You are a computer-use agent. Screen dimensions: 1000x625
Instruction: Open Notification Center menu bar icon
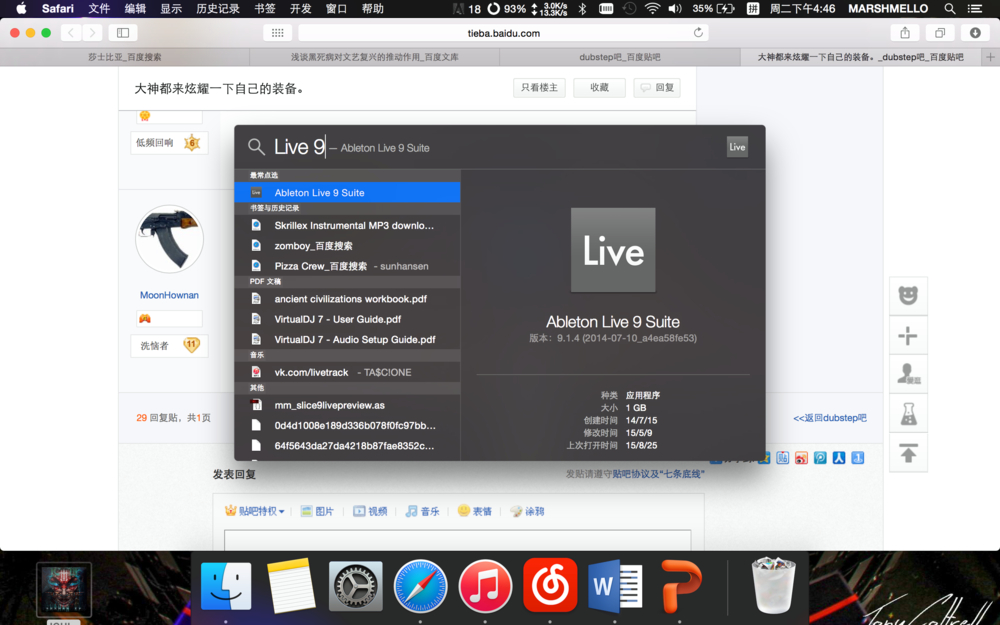point(974,8)
